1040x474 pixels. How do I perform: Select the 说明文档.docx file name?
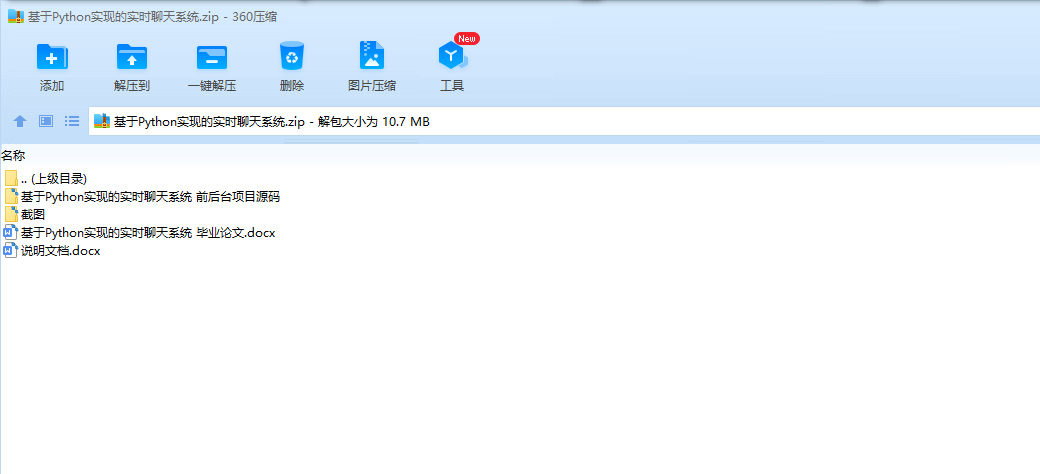60,252
